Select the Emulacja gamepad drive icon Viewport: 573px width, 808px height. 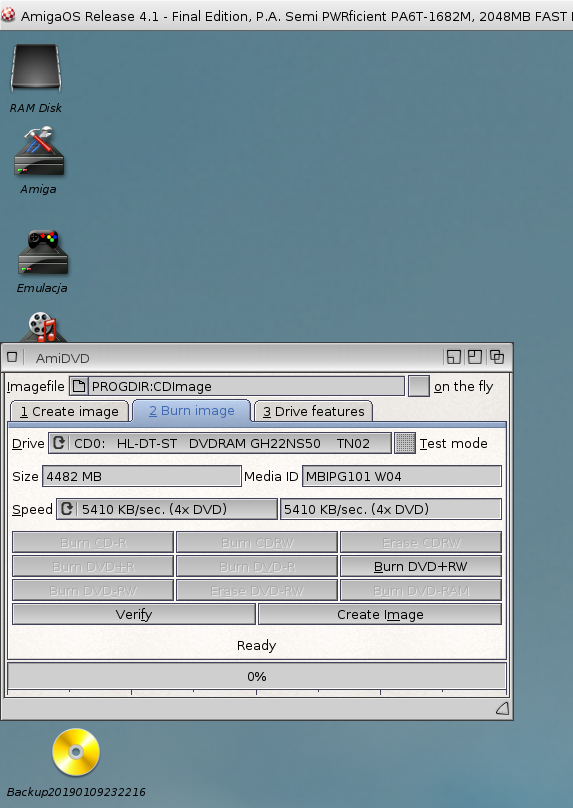click(x=43, y=252)
